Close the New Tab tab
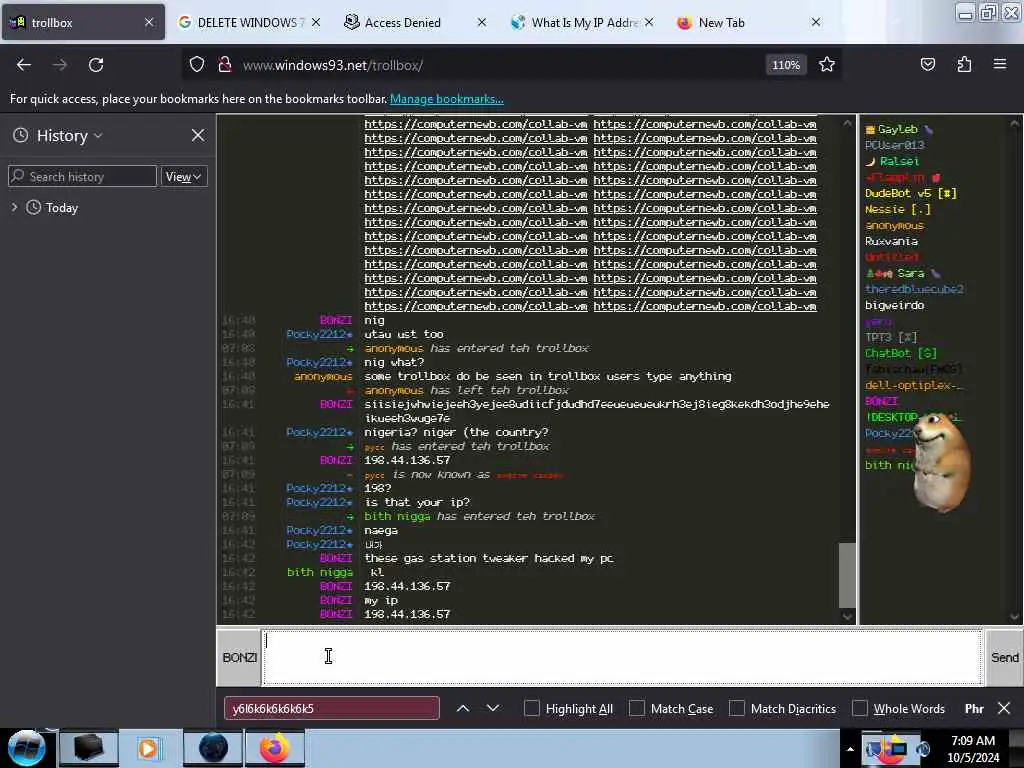This screenshot has width=1024, height=768. (x=816, y=22)
